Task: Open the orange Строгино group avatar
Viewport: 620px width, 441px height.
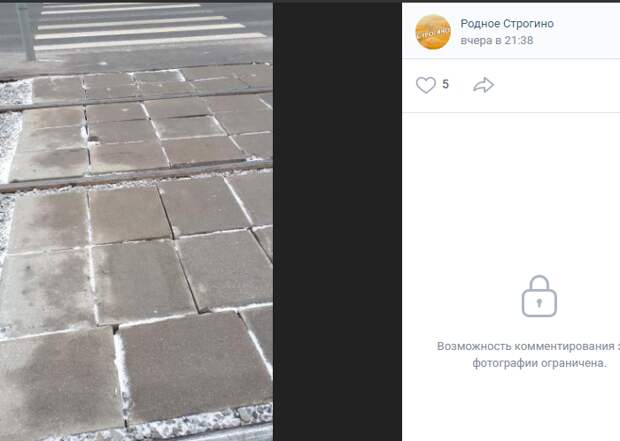Action: (433, 32)
